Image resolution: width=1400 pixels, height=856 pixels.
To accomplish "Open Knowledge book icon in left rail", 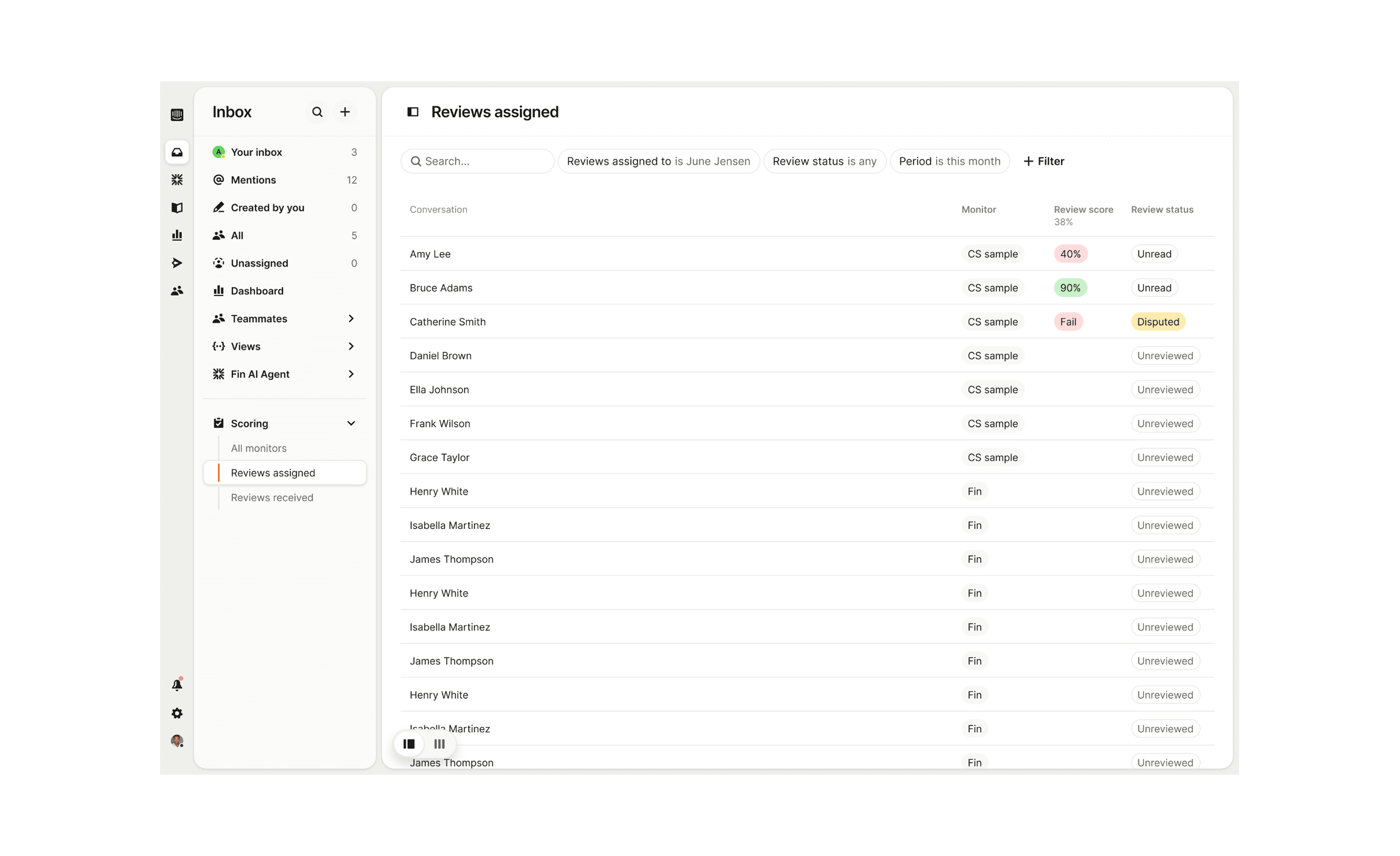I will point(177,207).
